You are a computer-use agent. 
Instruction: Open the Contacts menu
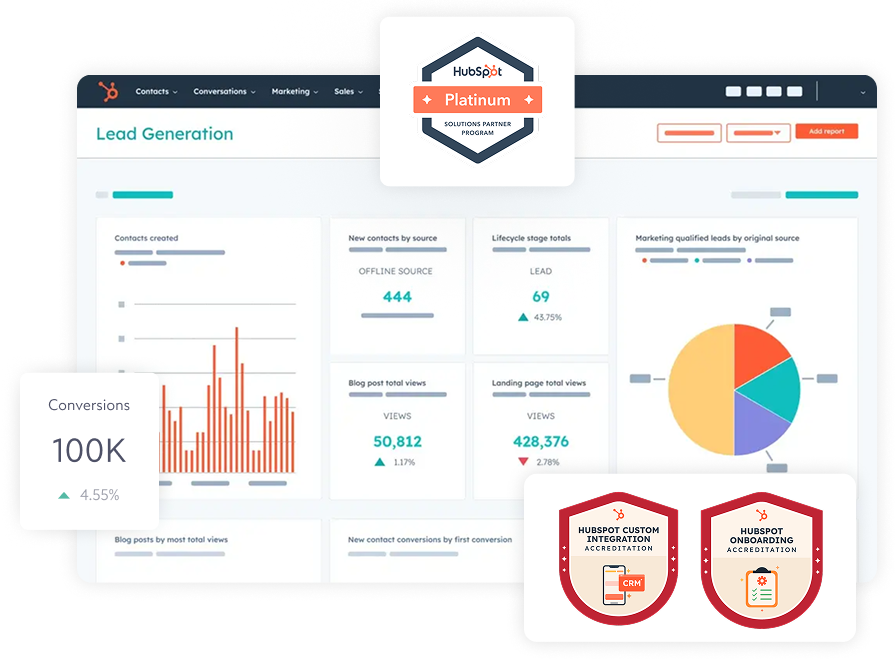(x=156, y=92)
